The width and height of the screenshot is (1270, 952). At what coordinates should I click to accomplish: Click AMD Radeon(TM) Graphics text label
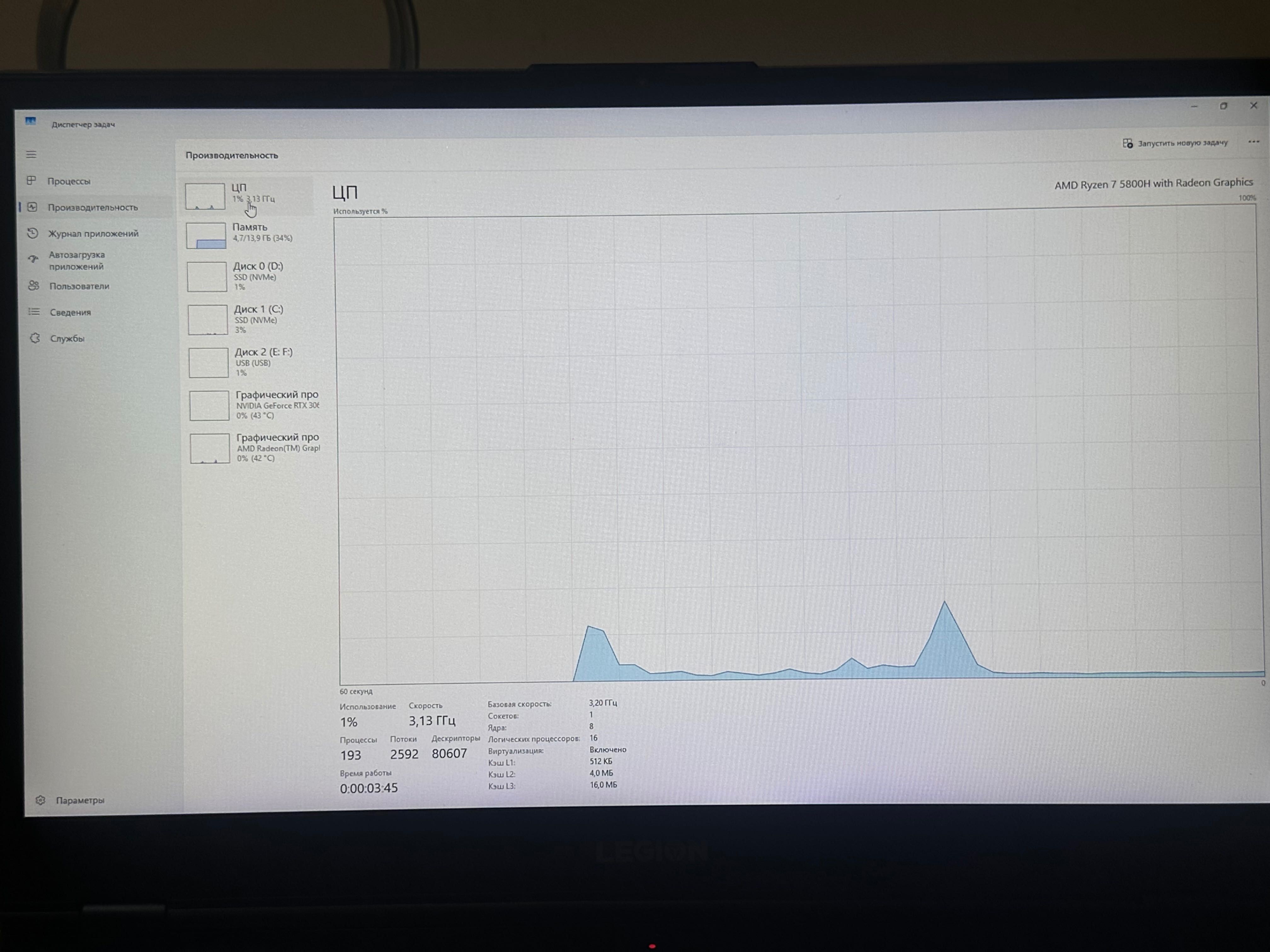coord(278,448)
